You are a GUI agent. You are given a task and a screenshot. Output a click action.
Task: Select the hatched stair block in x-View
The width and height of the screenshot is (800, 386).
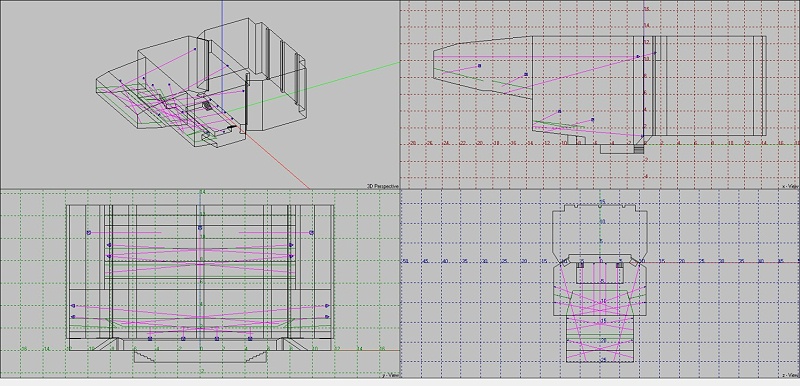[x=639, y=149]
